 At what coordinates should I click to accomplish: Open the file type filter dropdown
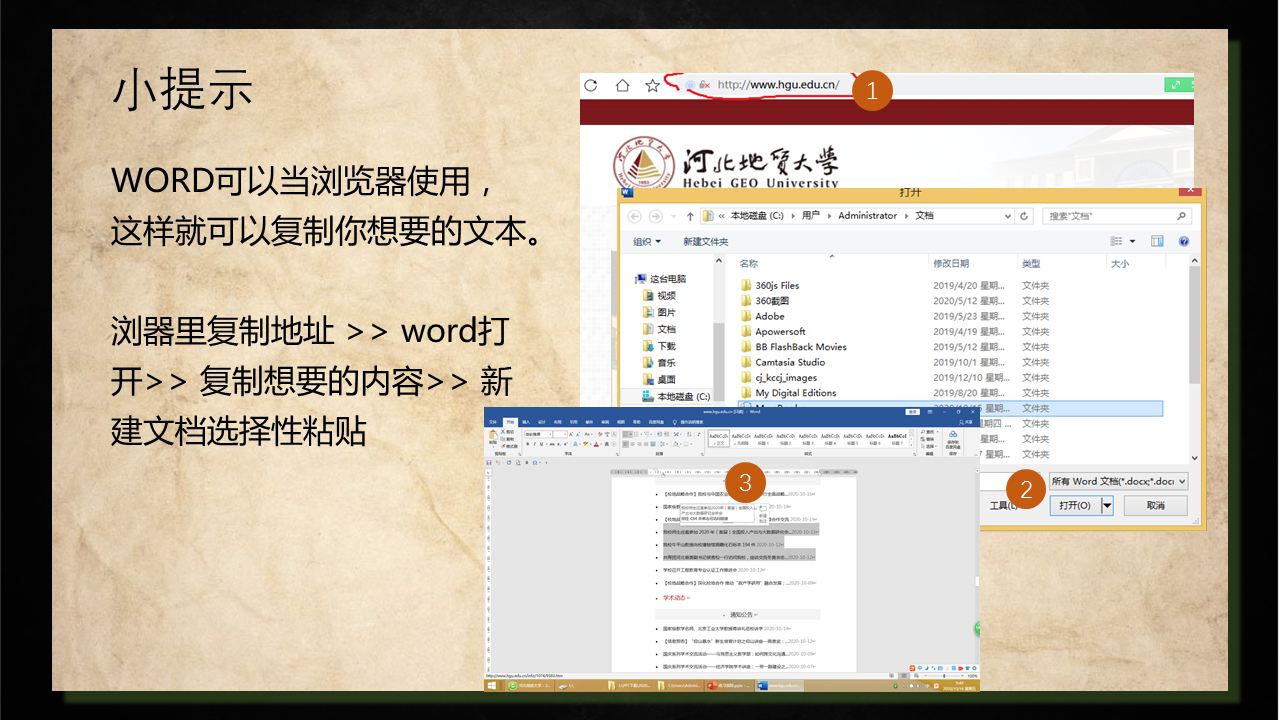(1118, 481)
